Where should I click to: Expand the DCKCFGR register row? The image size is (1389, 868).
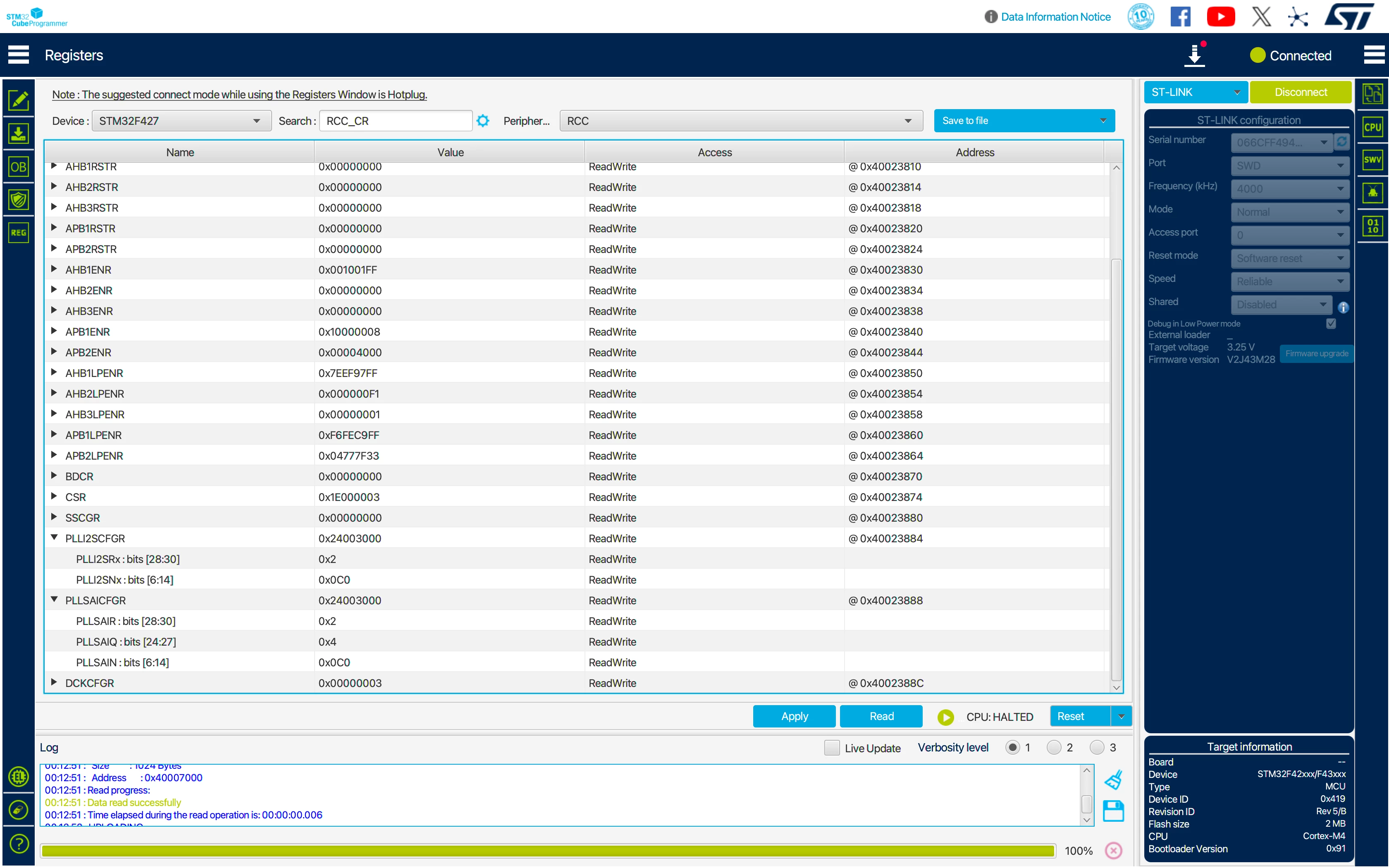pyautogui.click(x=54, y=682)
